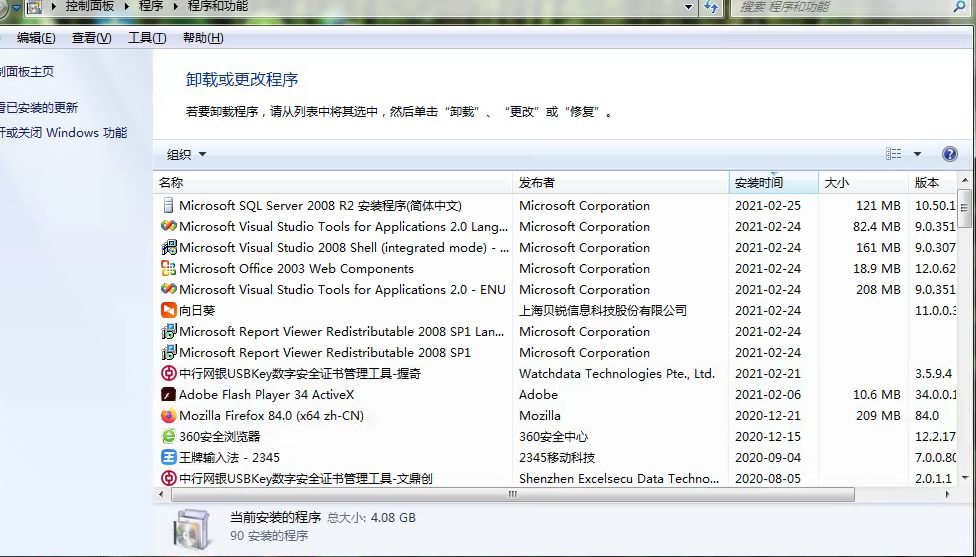This screenshot has width=976, height=557.
Task: Click the vertical scrollbar thumb
Action: coord(965,208)
